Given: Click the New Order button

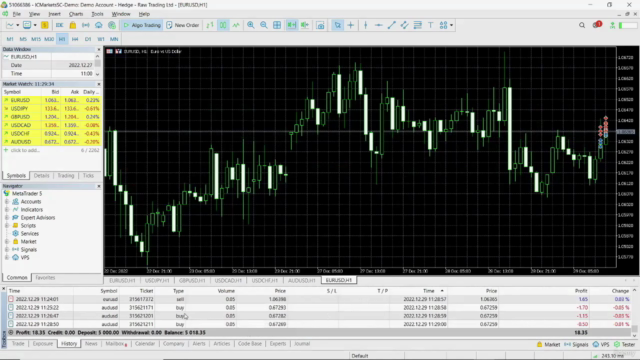Looking at the screenshot, I should coord(182,25).
